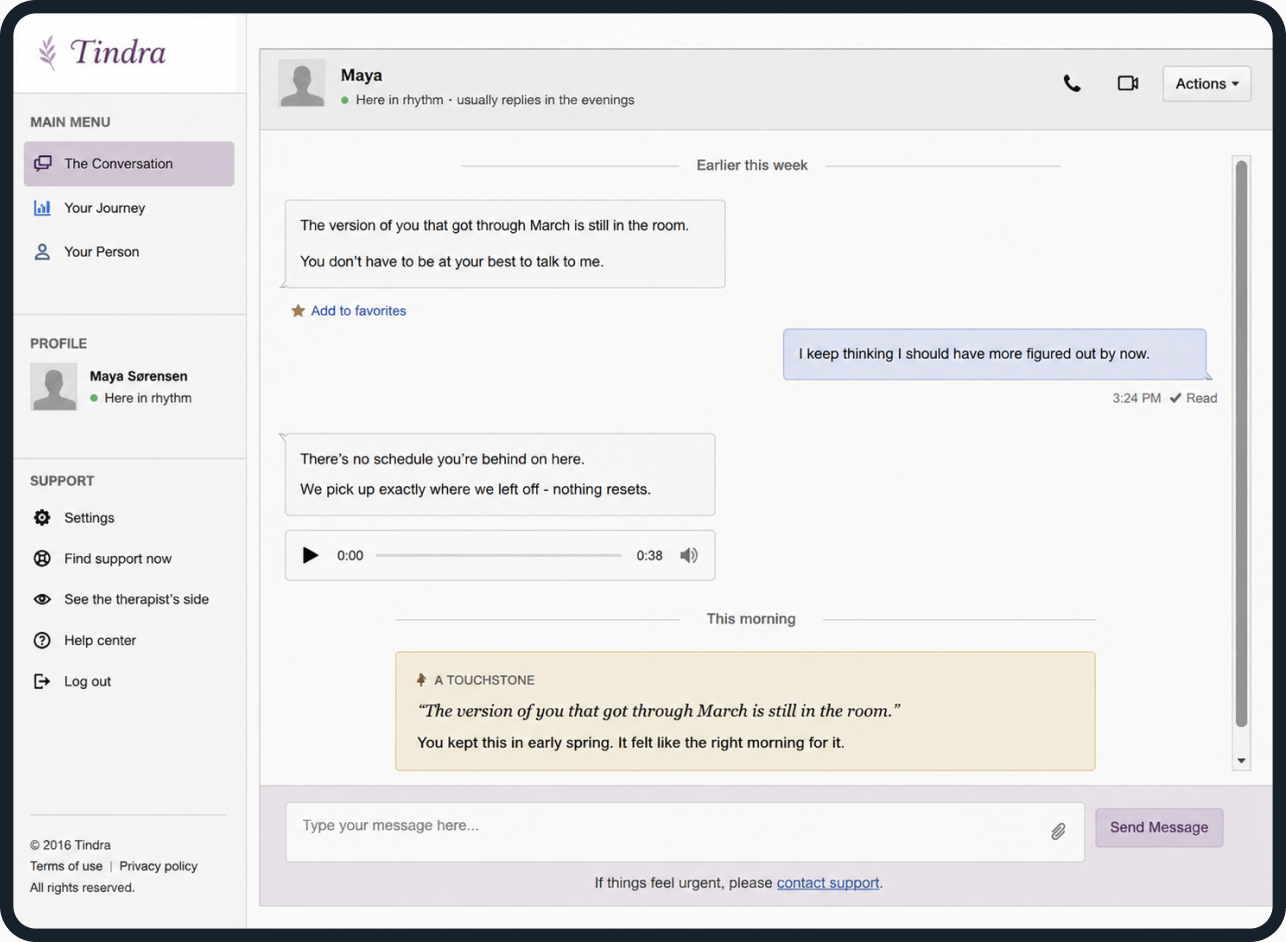Click the Log out arrow icon
This screenshot has height=942, width=1286.
click(42, 682)
